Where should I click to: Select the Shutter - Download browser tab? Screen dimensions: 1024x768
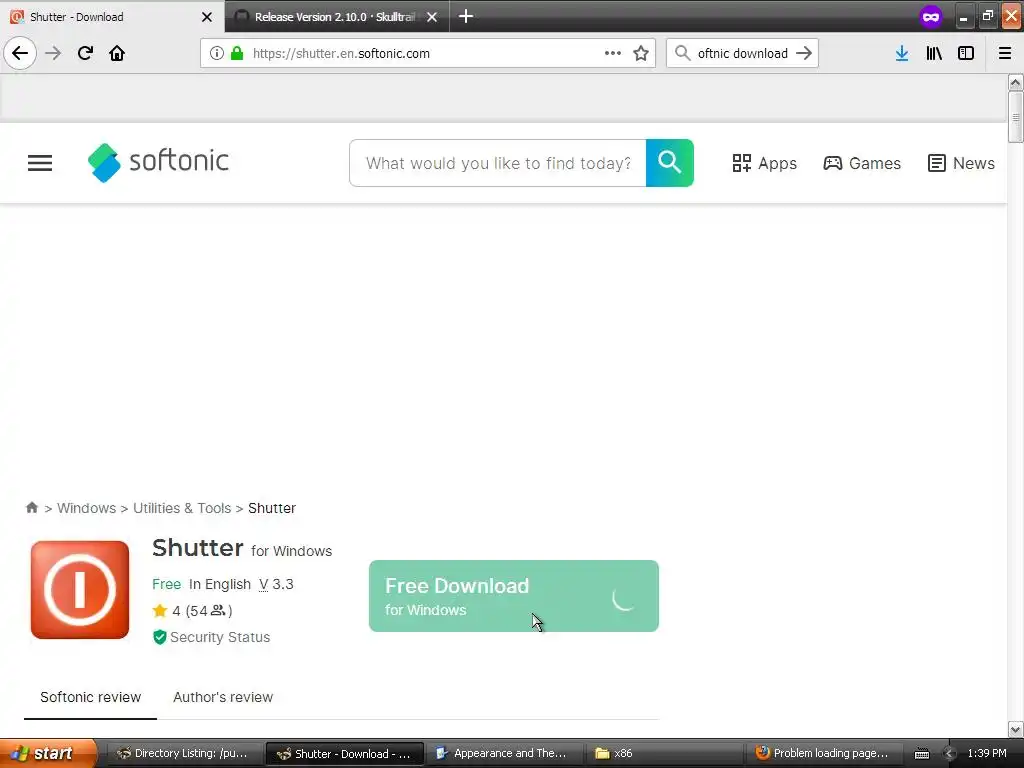click(x=112, y=17)
